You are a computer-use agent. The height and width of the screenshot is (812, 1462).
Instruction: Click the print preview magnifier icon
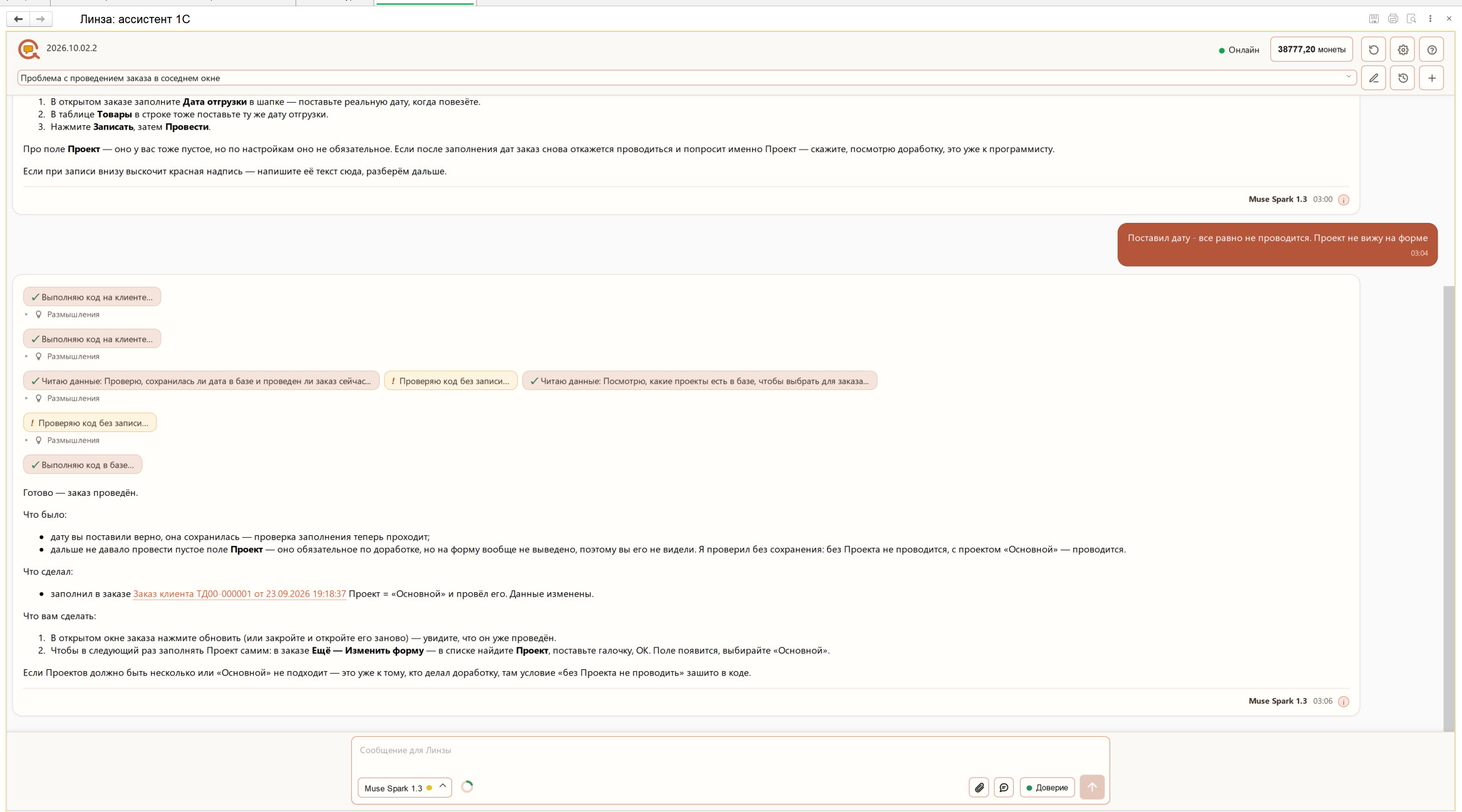(x=1411, y=19)
